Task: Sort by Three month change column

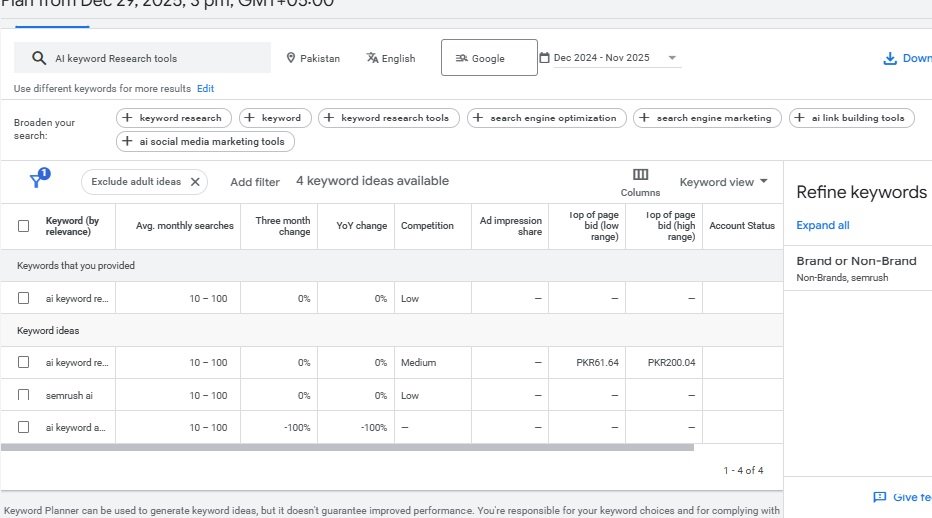Action: (x=283, y=226)
